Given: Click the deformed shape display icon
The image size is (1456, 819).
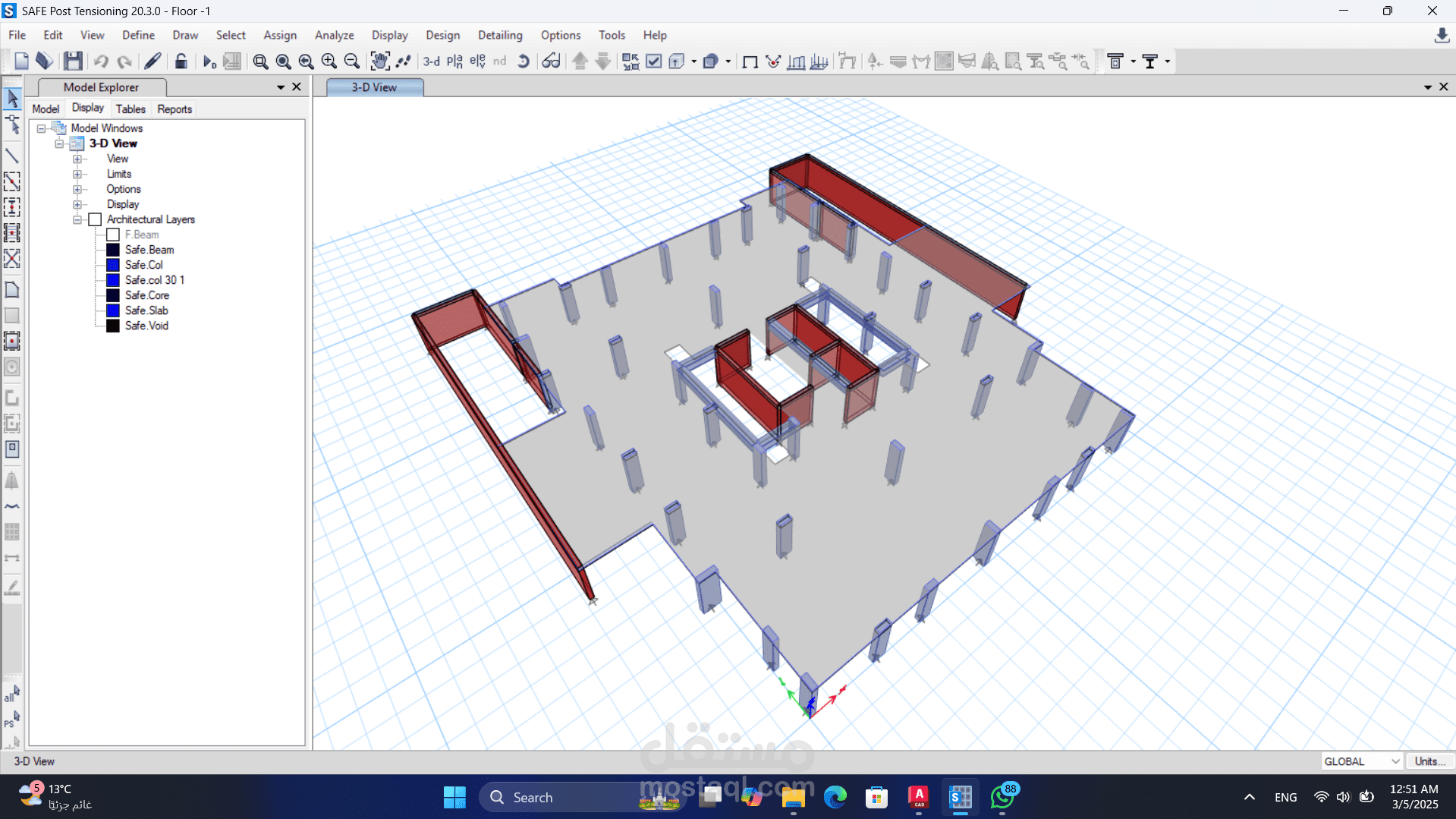Looking at the screenshot, I should (773, 61).
